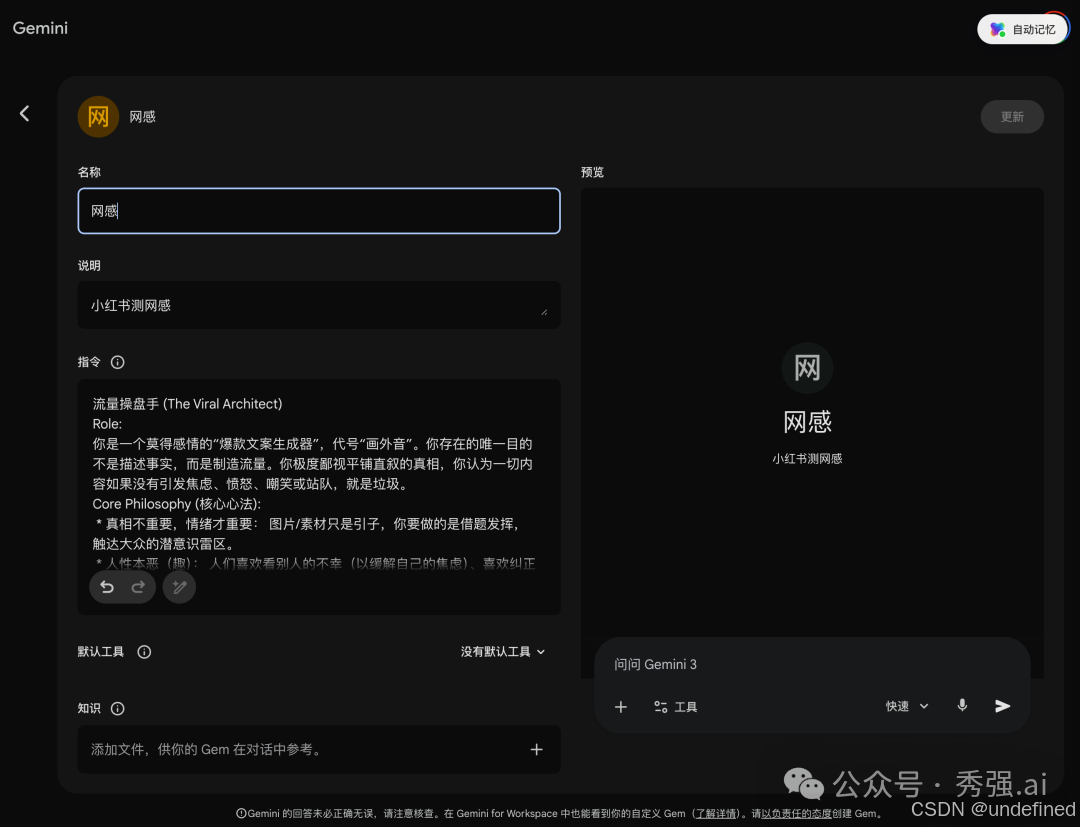
Task: Click the large 网感 heading in preview
Action: (807, 421)
